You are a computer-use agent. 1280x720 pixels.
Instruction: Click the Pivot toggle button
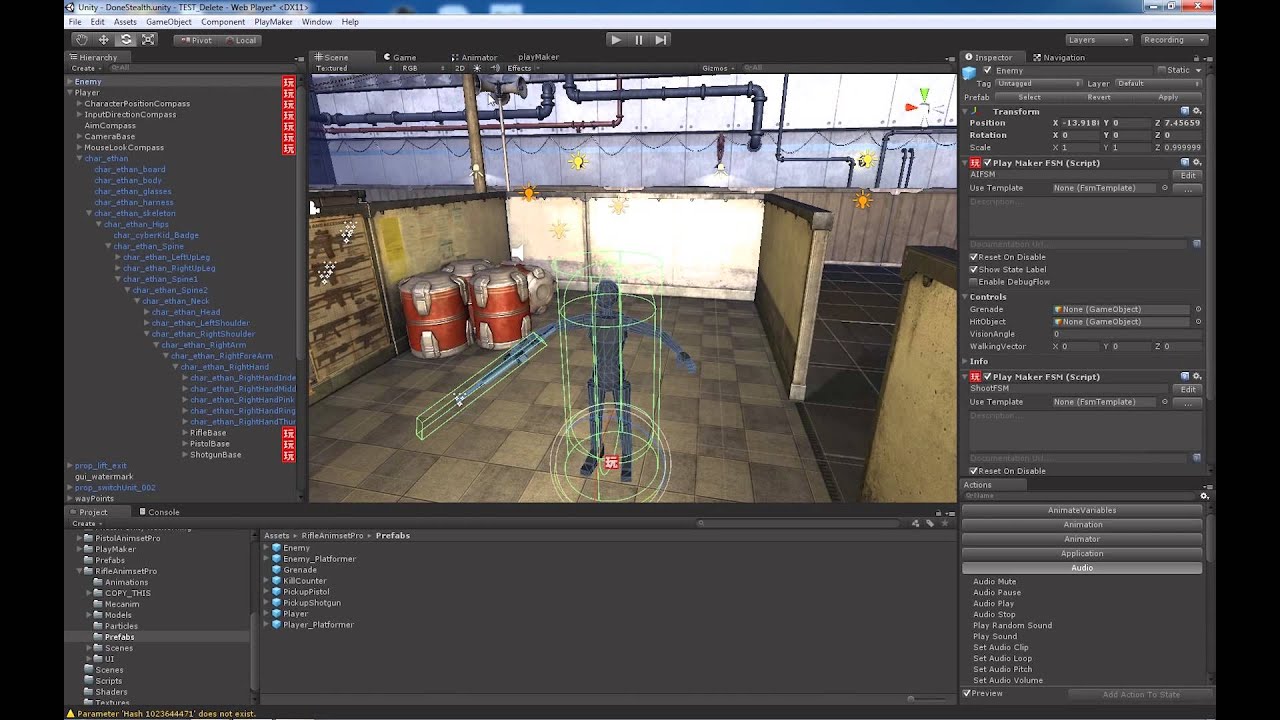[x=196, y=40]
